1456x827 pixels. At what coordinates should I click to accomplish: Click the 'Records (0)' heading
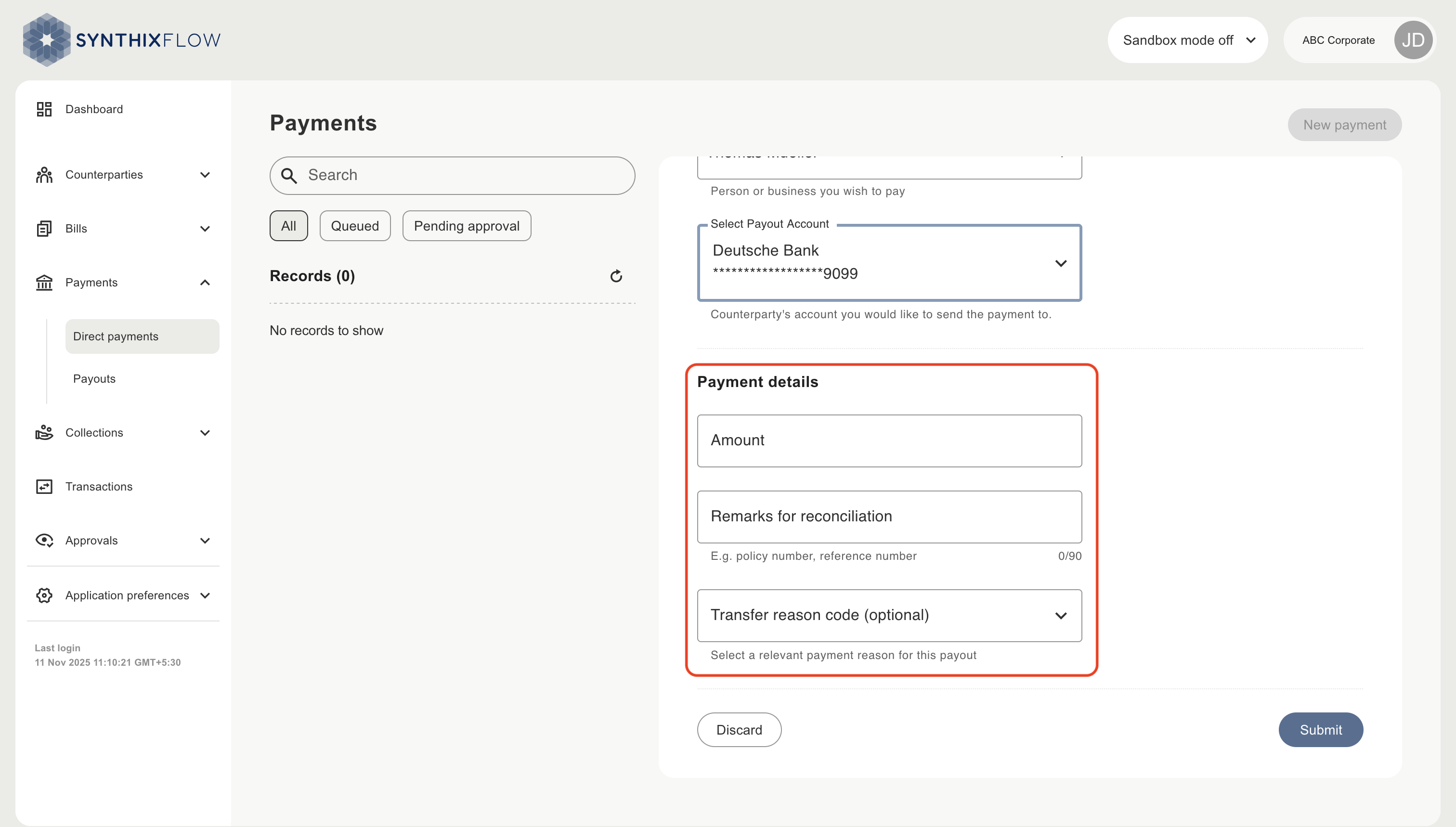[x=312, y=276]
